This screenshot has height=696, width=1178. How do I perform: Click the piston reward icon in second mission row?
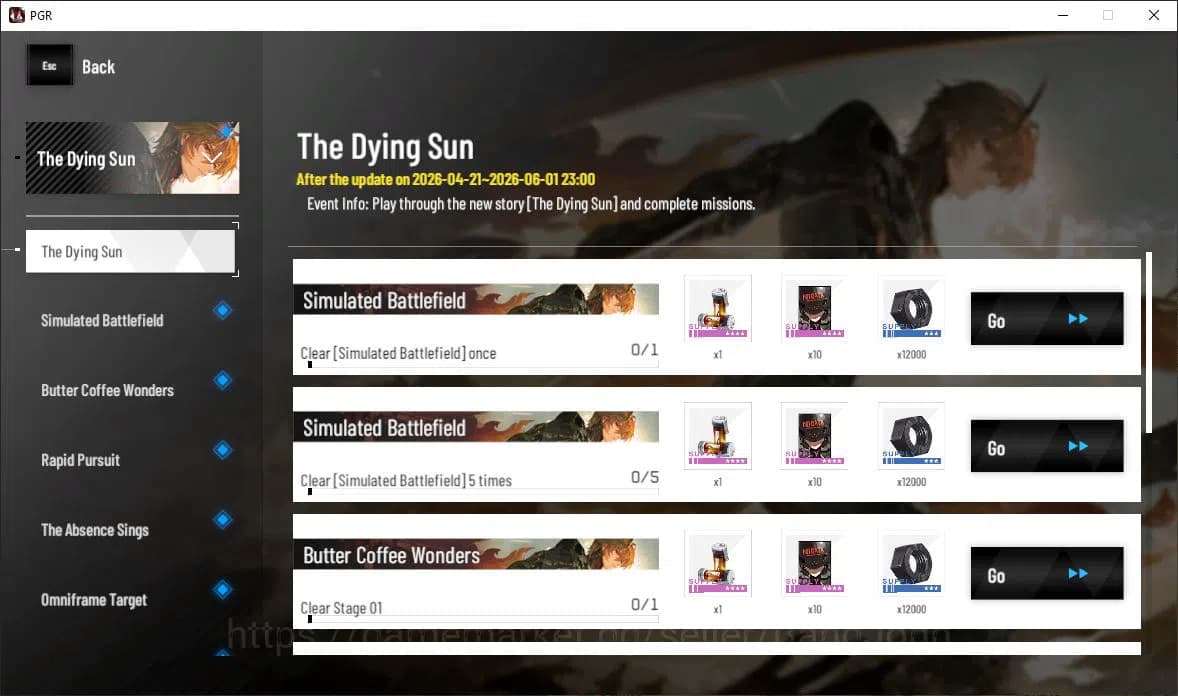tap(717, 436)
